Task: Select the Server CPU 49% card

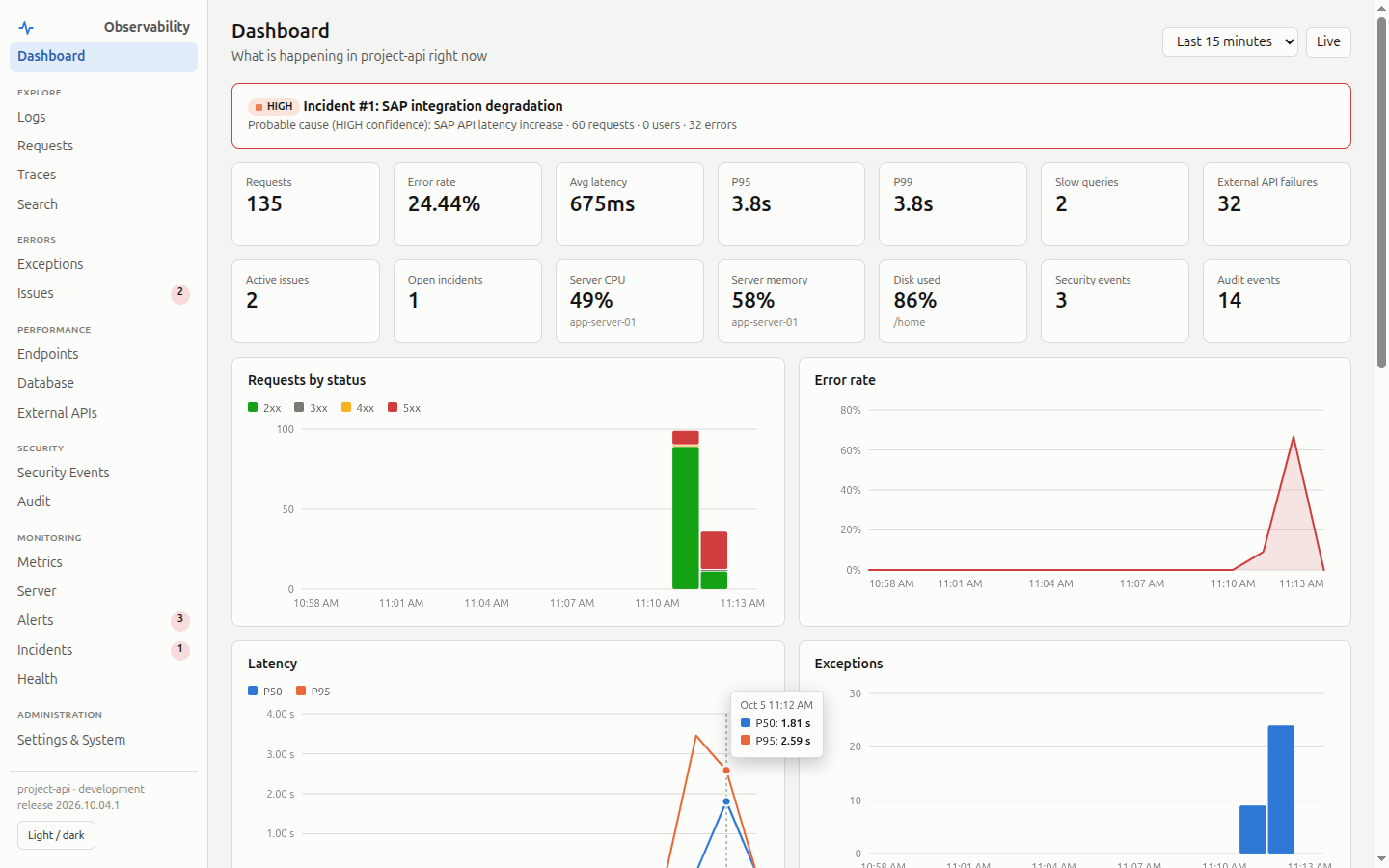Action: click(x=630, y=302)
